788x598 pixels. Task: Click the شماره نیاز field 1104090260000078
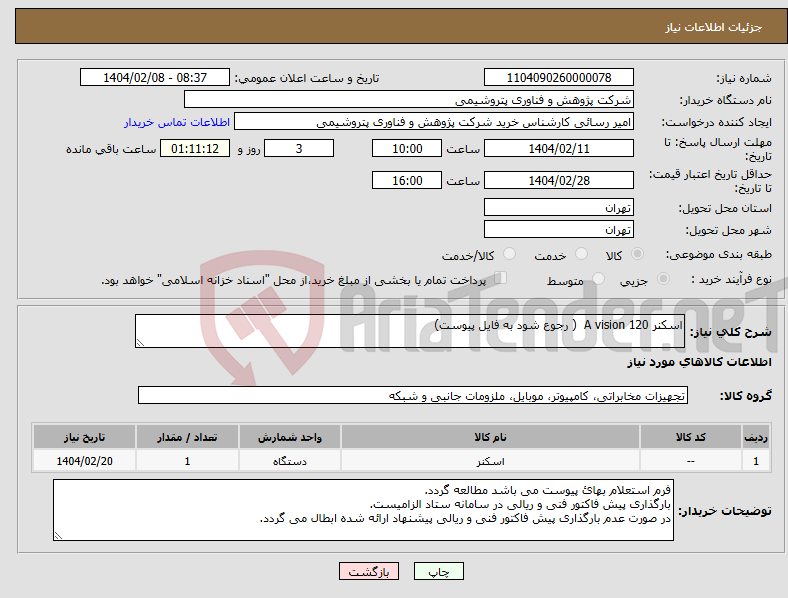[x=558, y=77]
